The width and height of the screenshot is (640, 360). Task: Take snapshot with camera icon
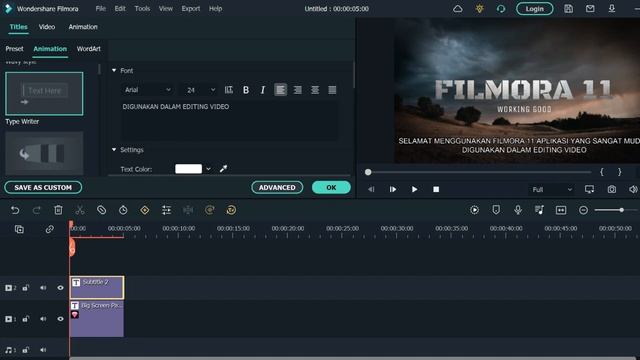point(611,189)
